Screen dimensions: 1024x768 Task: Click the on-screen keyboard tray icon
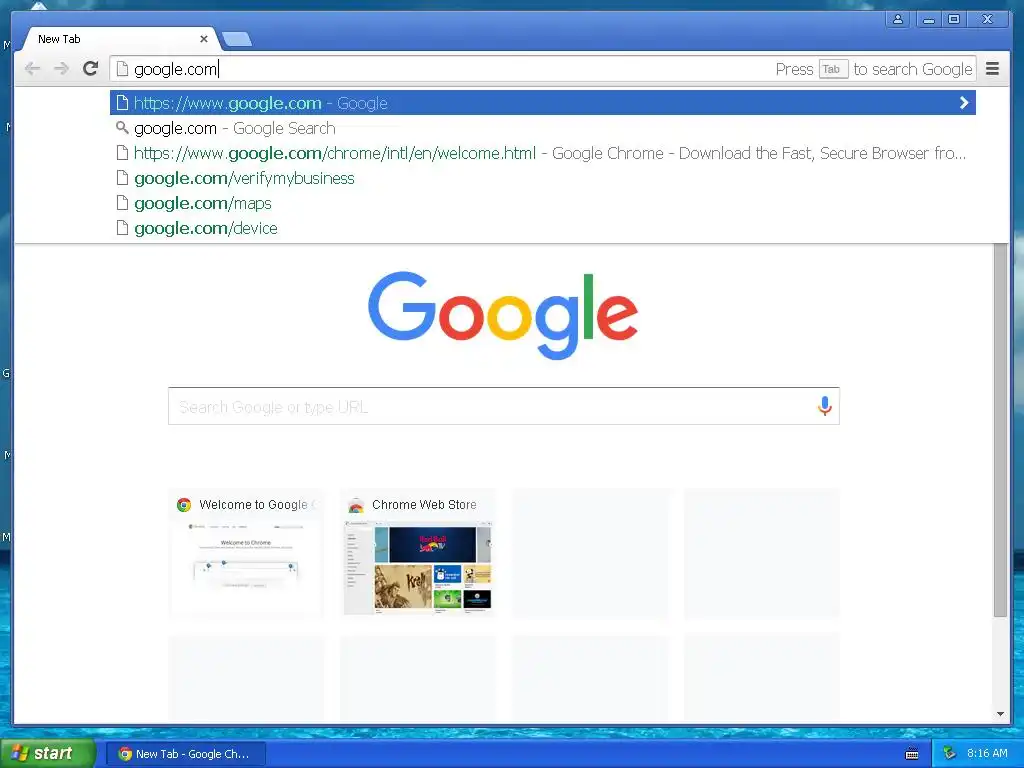(x=912, y=754)
